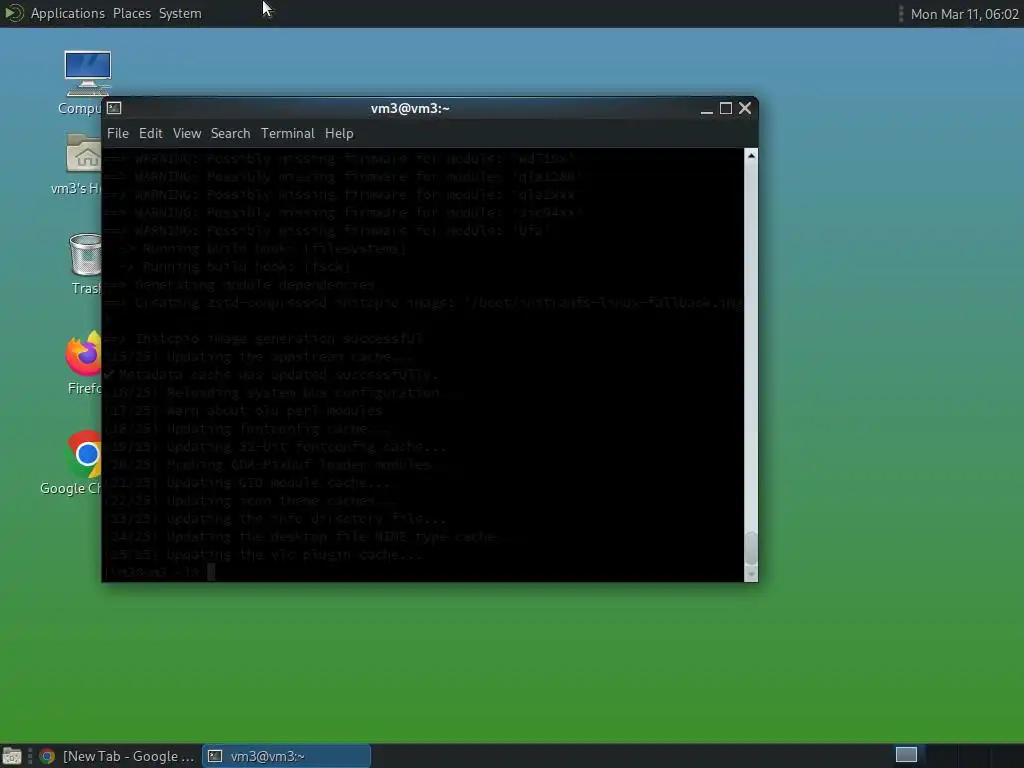Click show desktop icon in bottom panel
1024x768 pixels.
pos(12,756)
